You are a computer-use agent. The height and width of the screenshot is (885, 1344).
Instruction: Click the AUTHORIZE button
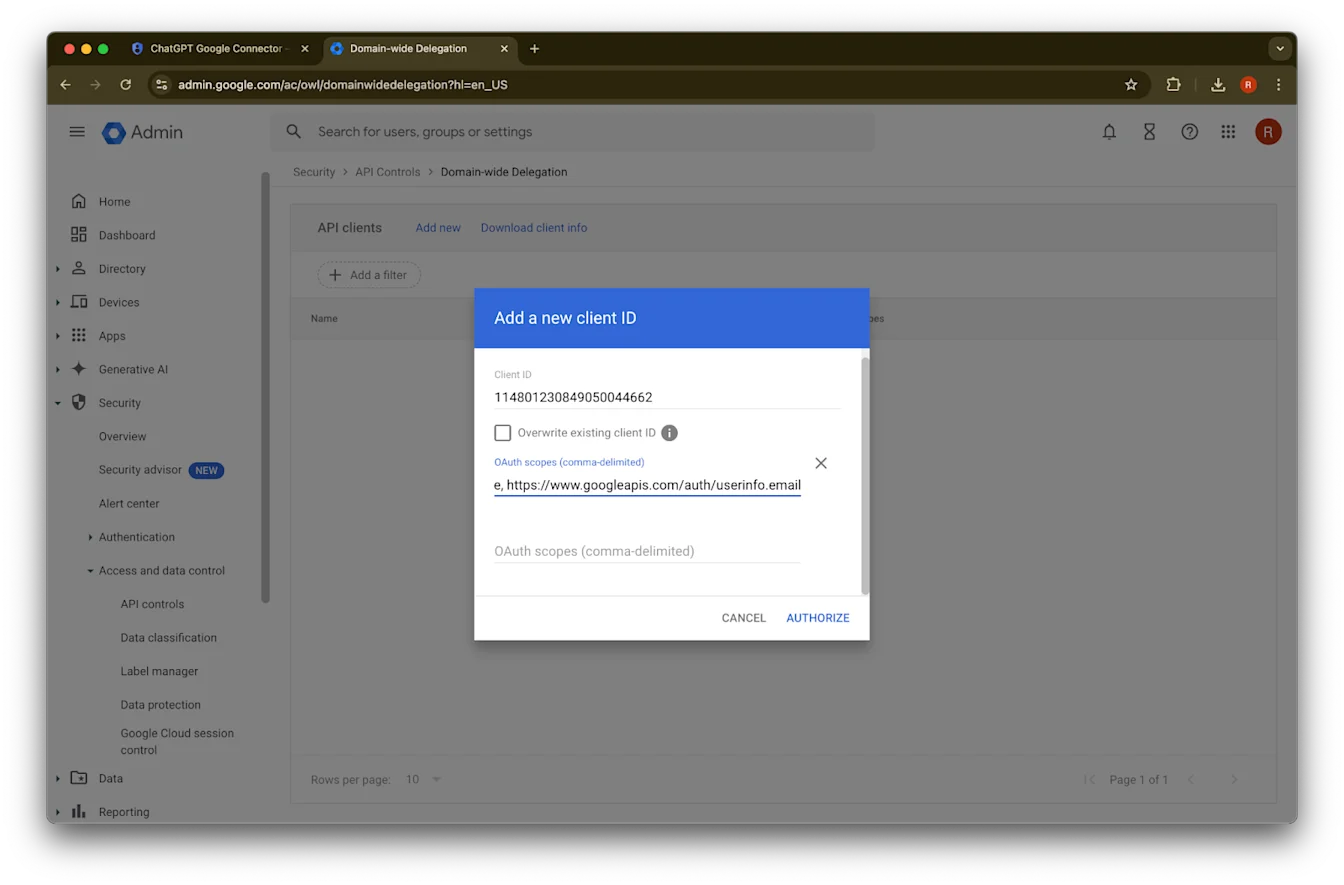(x=818, y=618)
